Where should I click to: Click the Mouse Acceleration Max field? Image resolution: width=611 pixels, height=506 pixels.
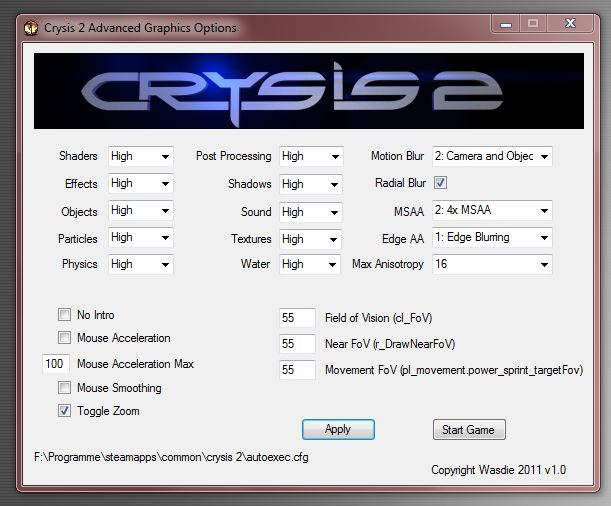coord(56,364)
